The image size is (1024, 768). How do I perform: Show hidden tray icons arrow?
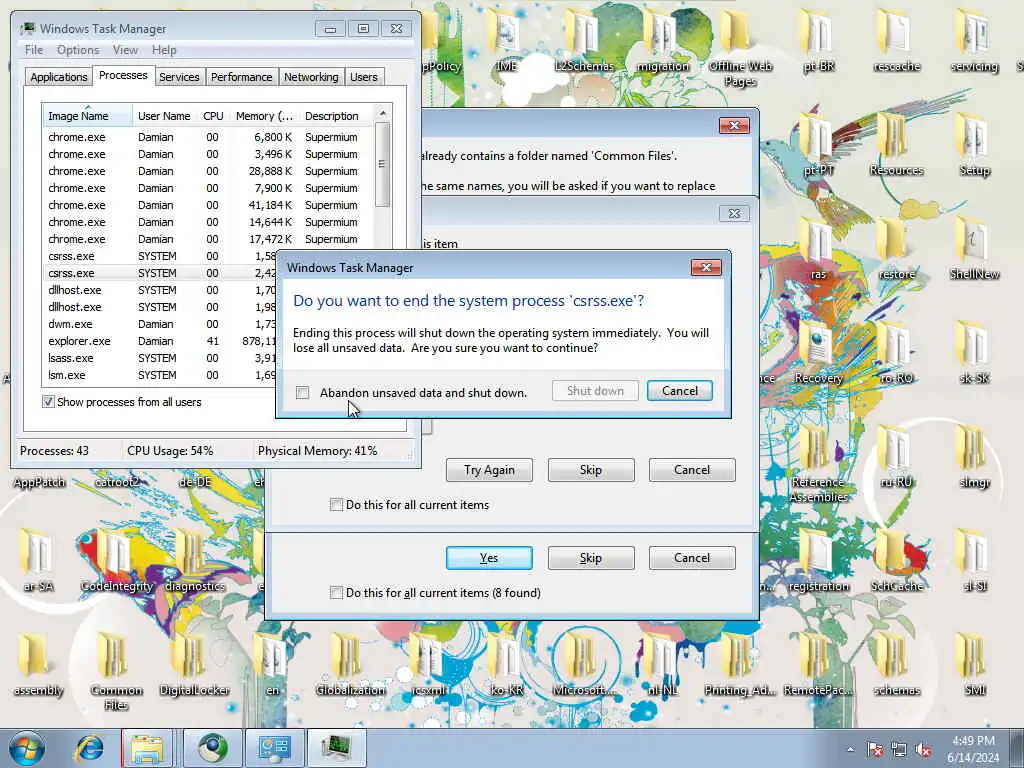tap(850, 750)
